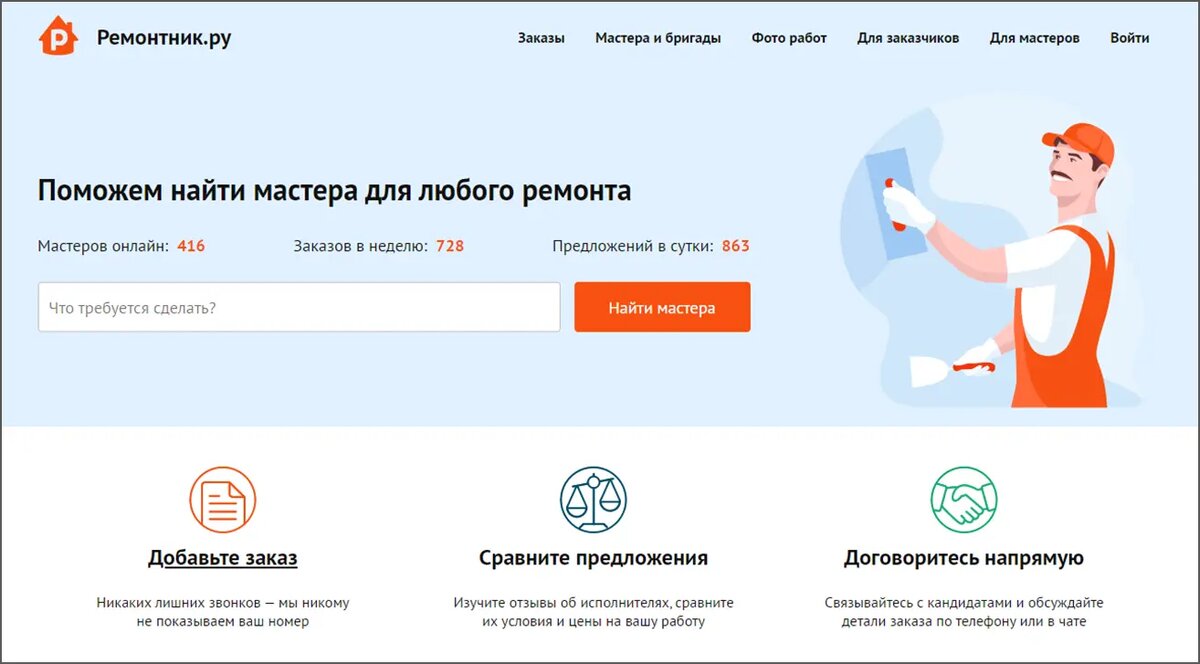
Task: Open the Добавьте заказ link
Action: [223, 558]
